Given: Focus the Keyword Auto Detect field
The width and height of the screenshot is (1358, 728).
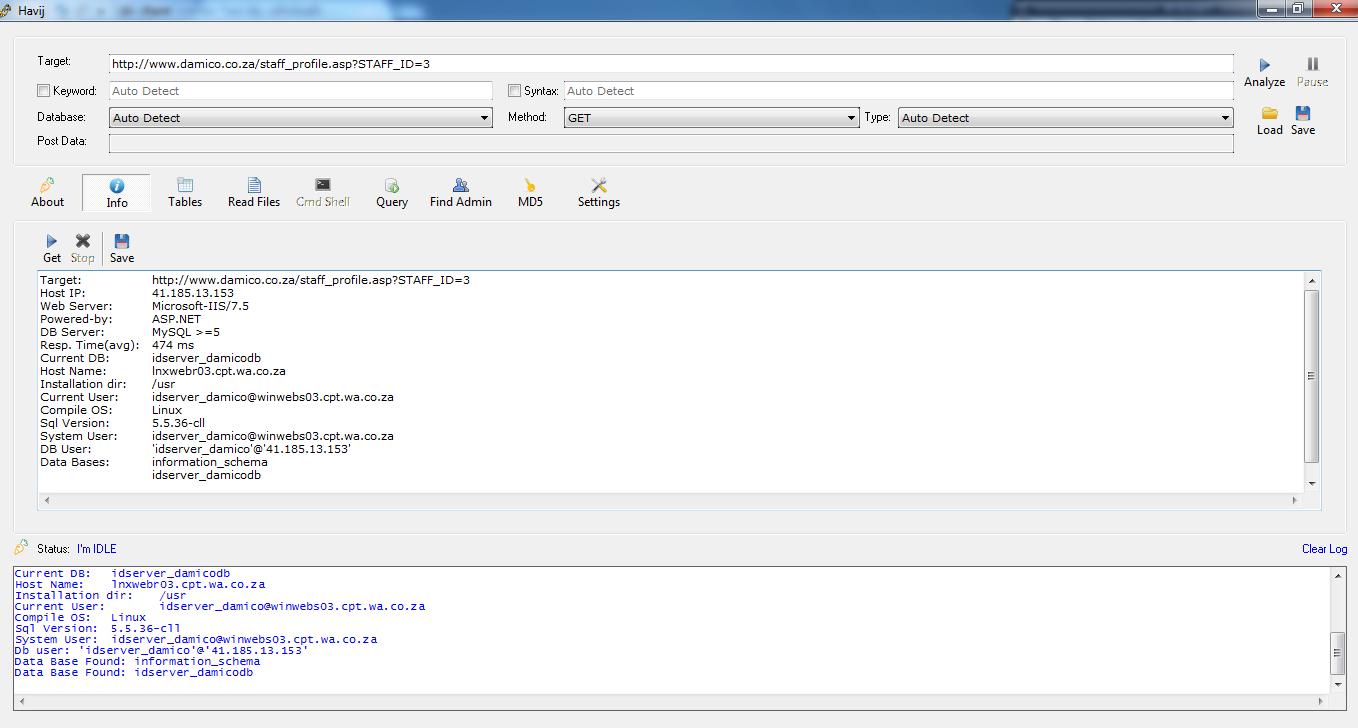Looking at the screenshot, I should [x=301, y=91].
